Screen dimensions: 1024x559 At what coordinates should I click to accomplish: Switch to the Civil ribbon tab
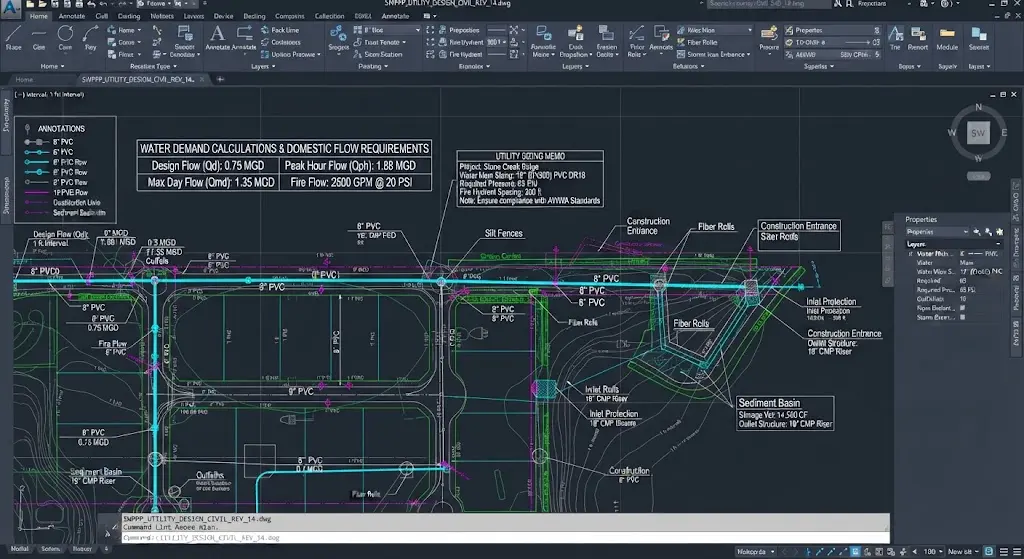coord(102,16)
